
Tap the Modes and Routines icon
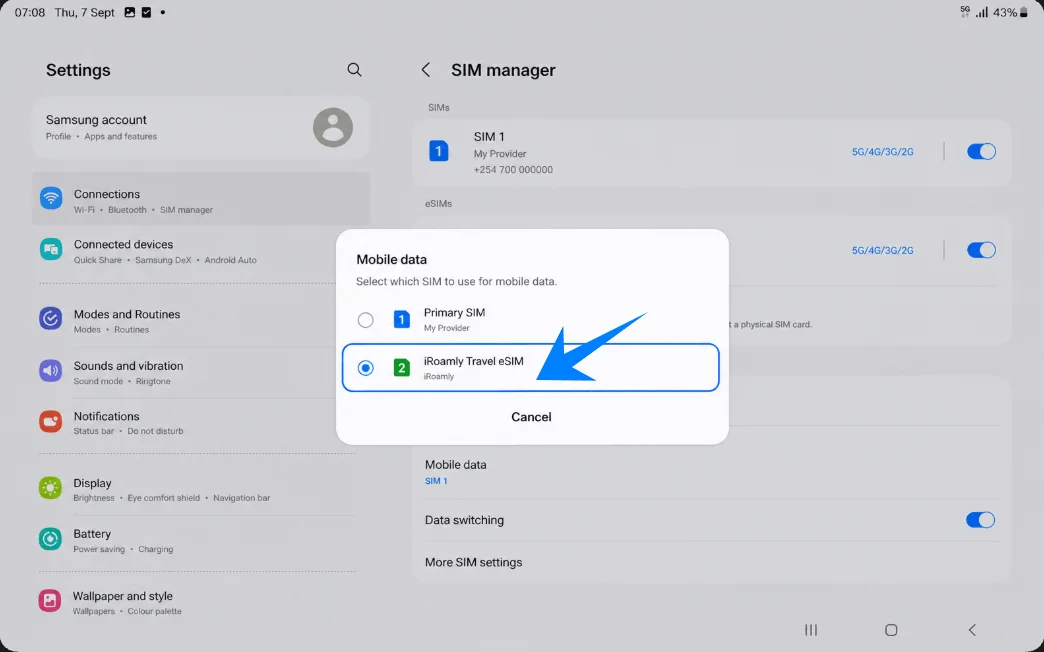pos(51,318)
